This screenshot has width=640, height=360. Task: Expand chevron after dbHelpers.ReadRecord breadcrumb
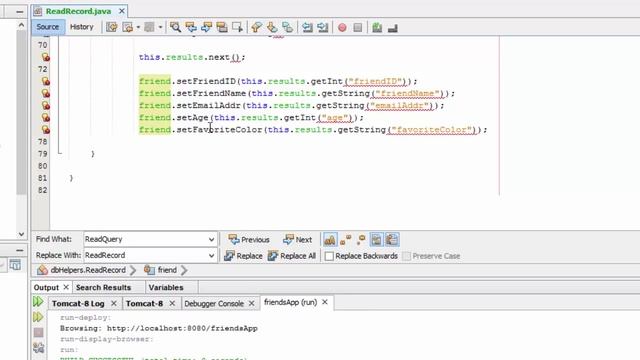tap(133, 270)
